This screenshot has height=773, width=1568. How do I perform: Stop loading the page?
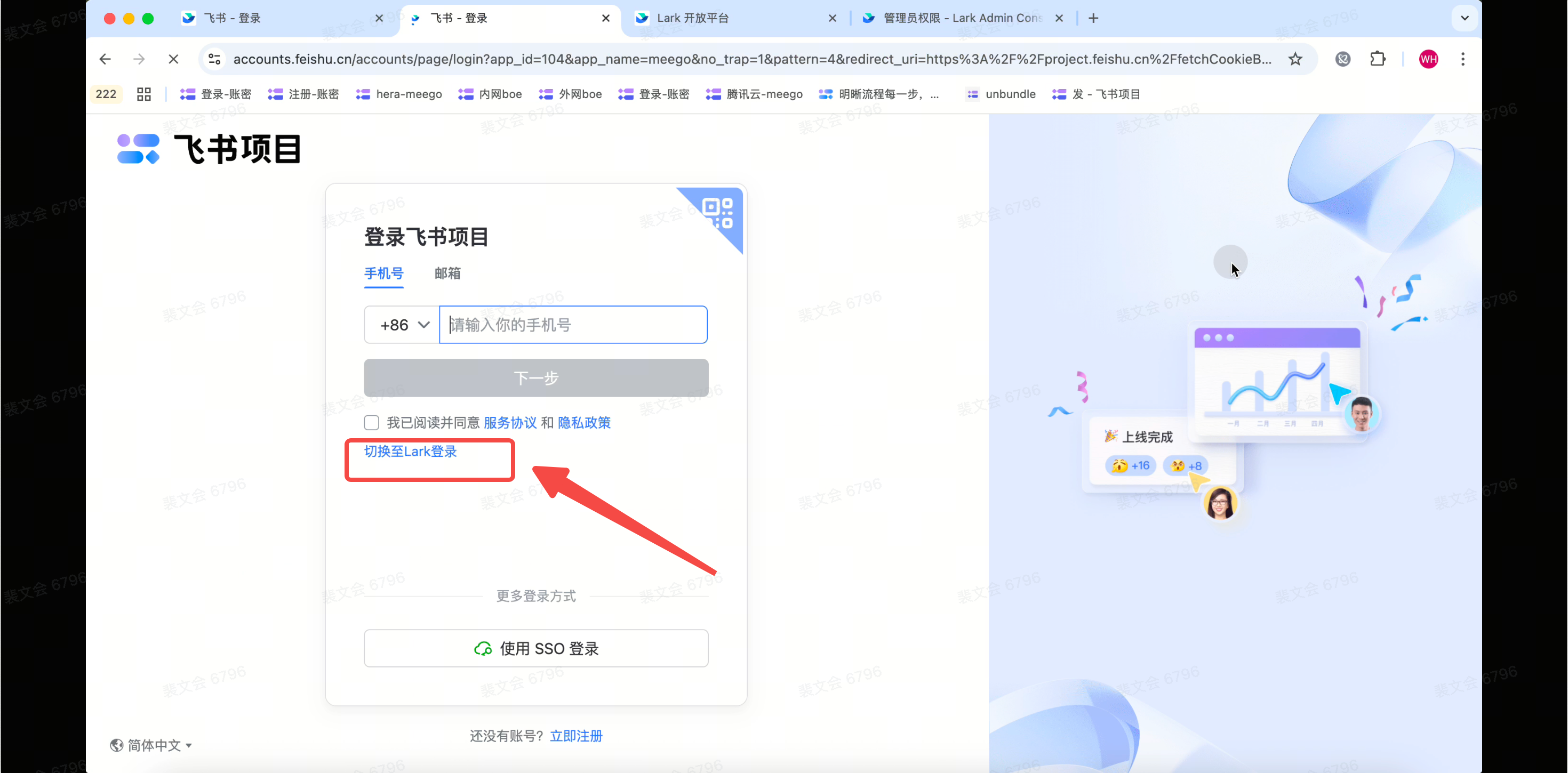click(x=173, y=59)
